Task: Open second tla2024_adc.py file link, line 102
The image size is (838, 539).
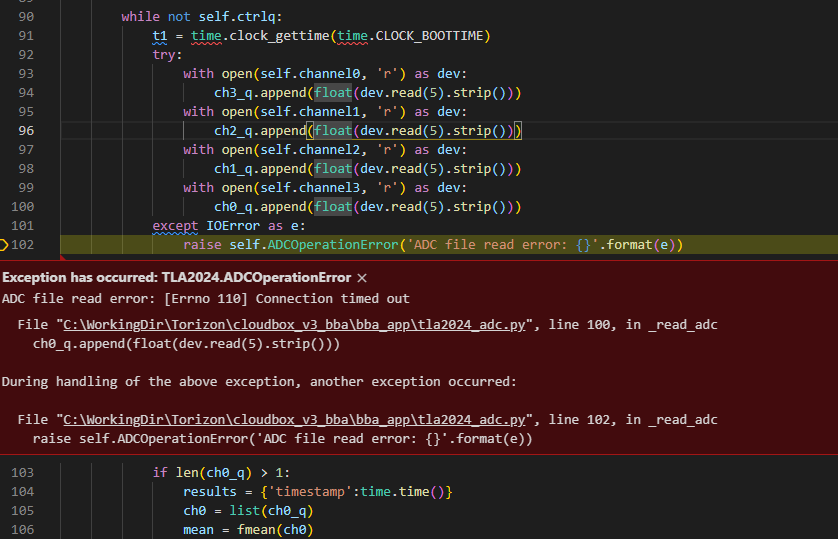Action: point(294,420)
